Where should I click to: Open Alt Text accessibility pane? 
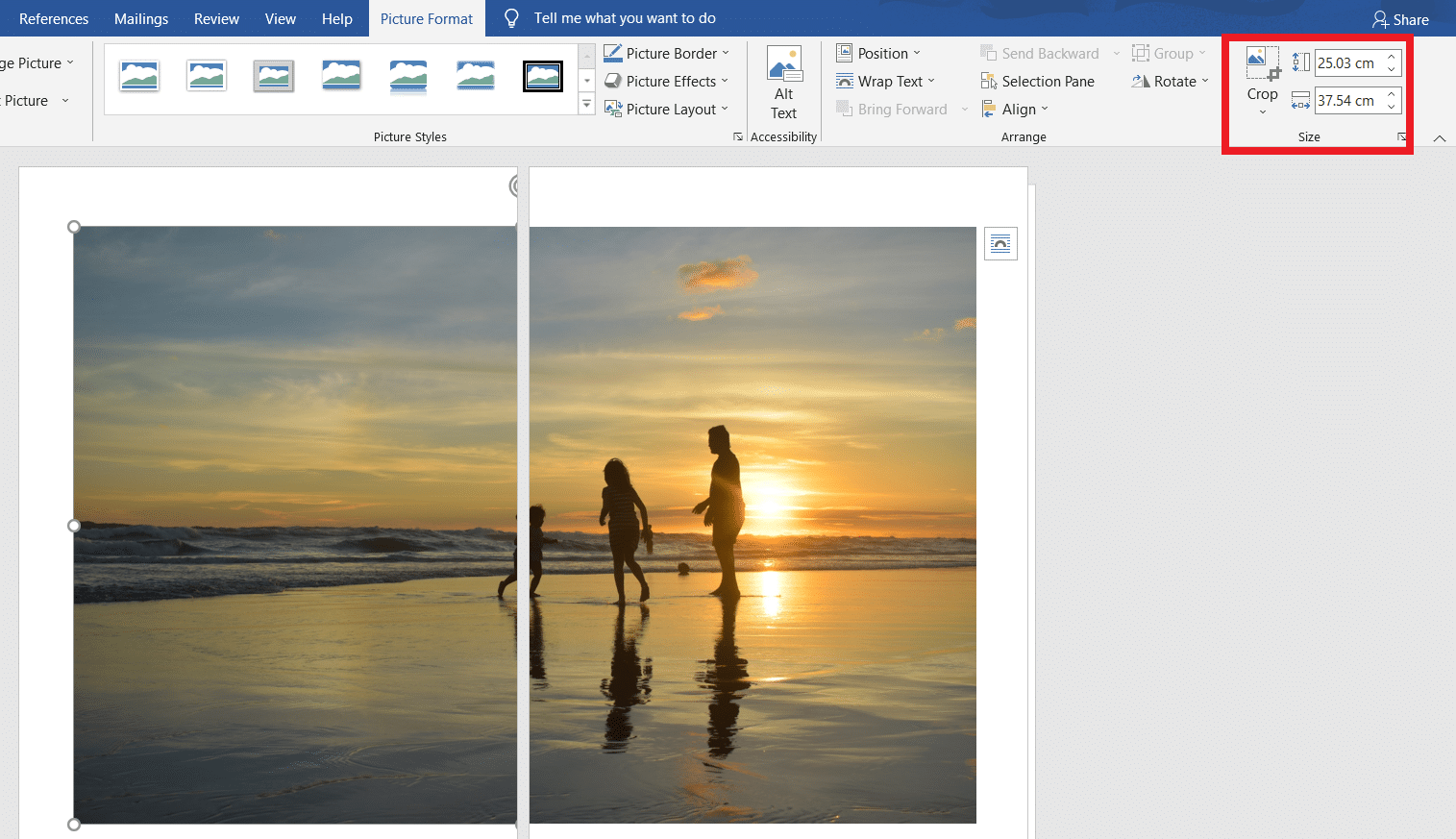coord(784,84)
